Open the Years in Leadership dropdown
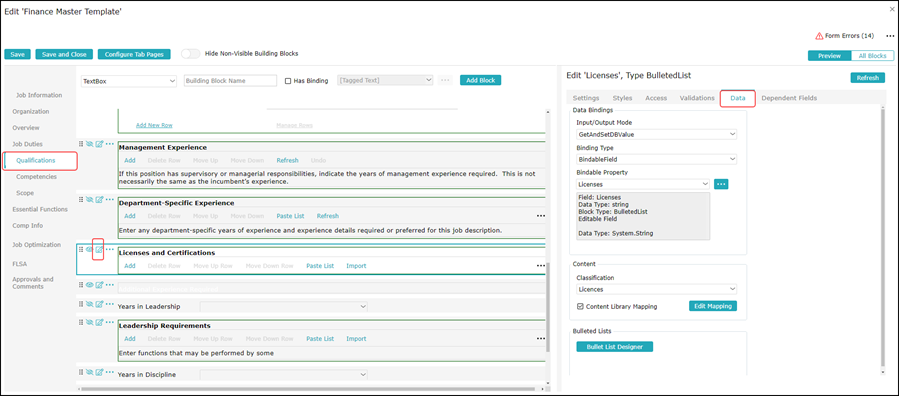This screenshot has height=396, width=899. (284, 307)
